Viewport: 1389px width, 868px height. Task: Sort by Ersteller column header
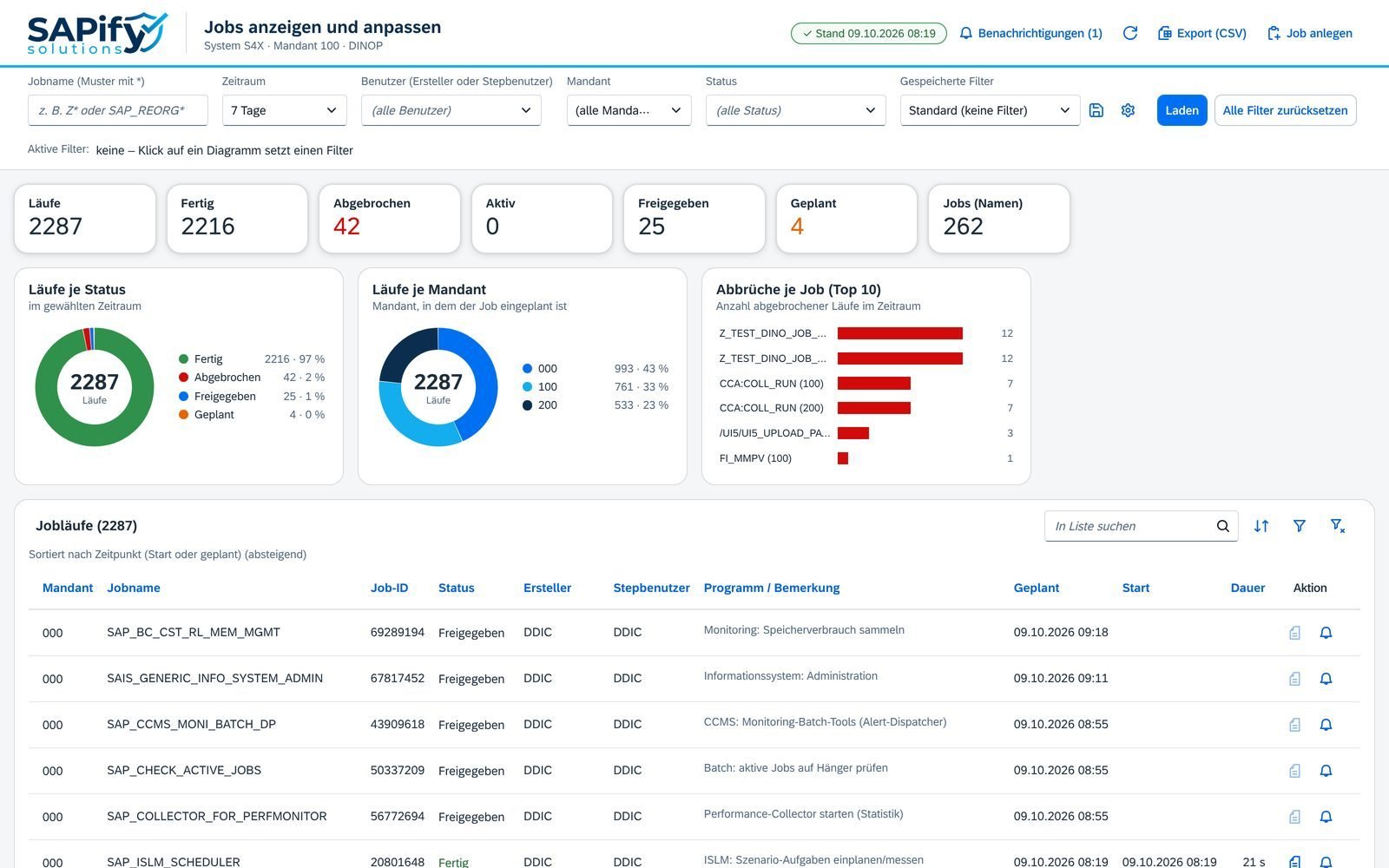pos(547,588)
